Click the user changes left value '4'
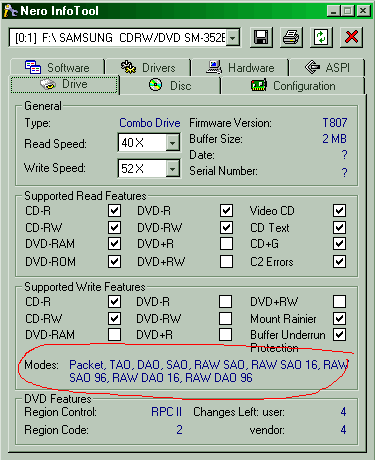This screenshot has width=375, height=460. point(343,412)
